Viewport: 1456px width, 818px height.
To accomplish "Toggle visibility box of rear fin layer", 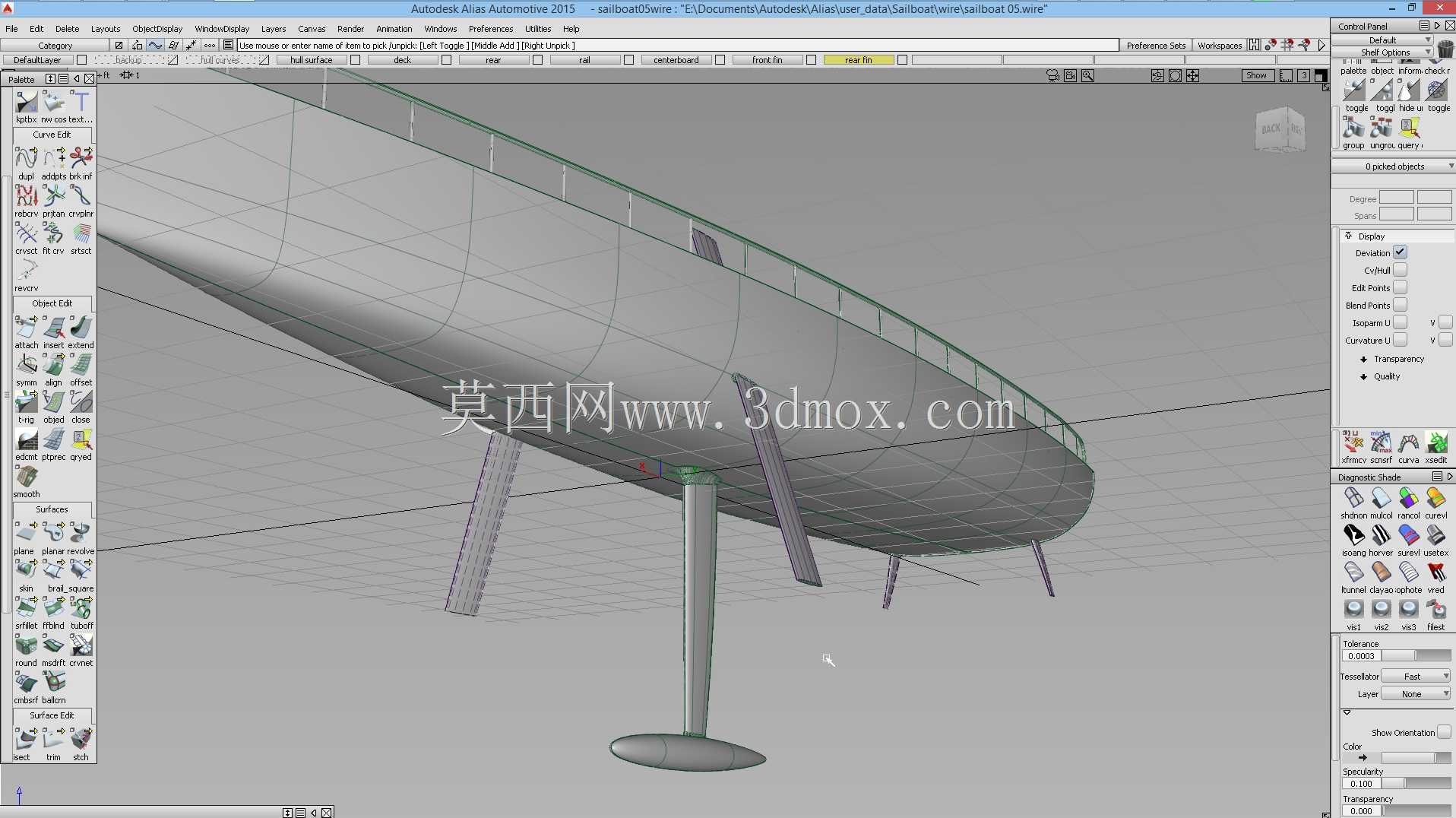I will 902,60.
